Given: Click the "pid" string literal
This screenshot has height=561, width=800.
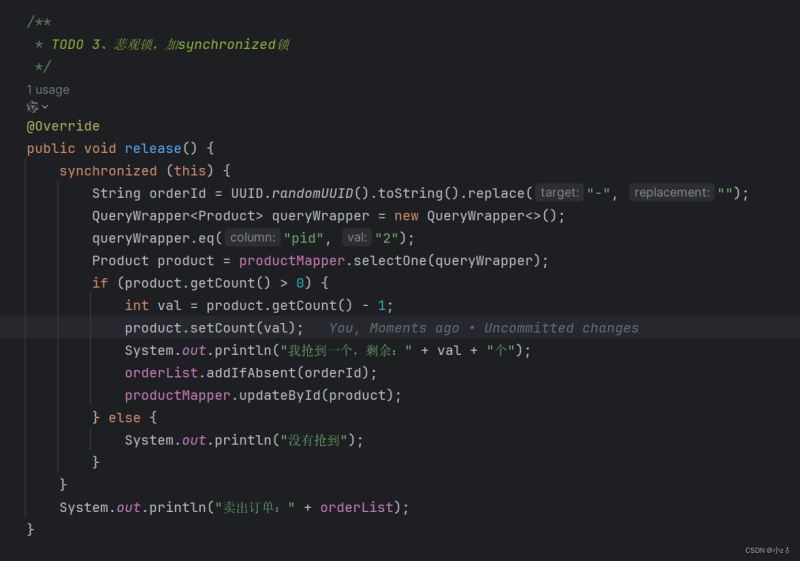Looking at the screenshot, I should click(x=304, y=238).
